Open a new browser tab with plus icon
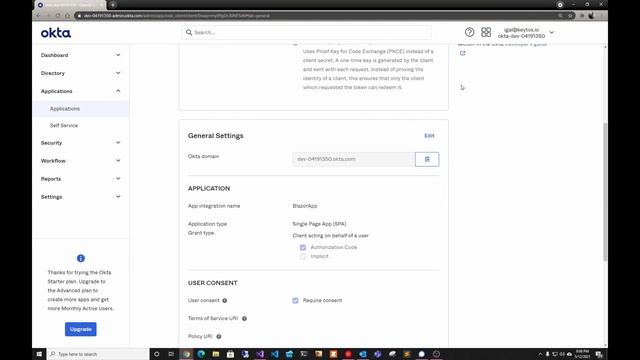Image resolution: width=640 pixels, height=360 pixels. point(113,5)
